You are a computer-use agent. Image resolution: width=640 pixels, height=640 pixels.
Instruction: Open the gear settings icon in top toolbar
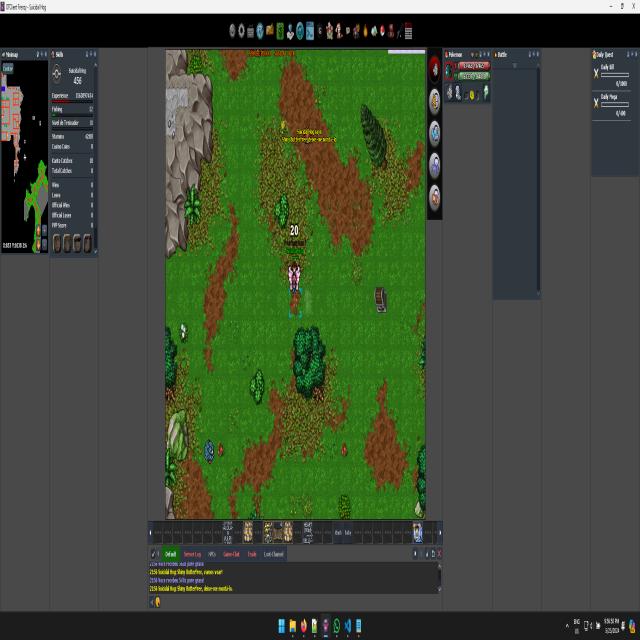coord(241,31)
